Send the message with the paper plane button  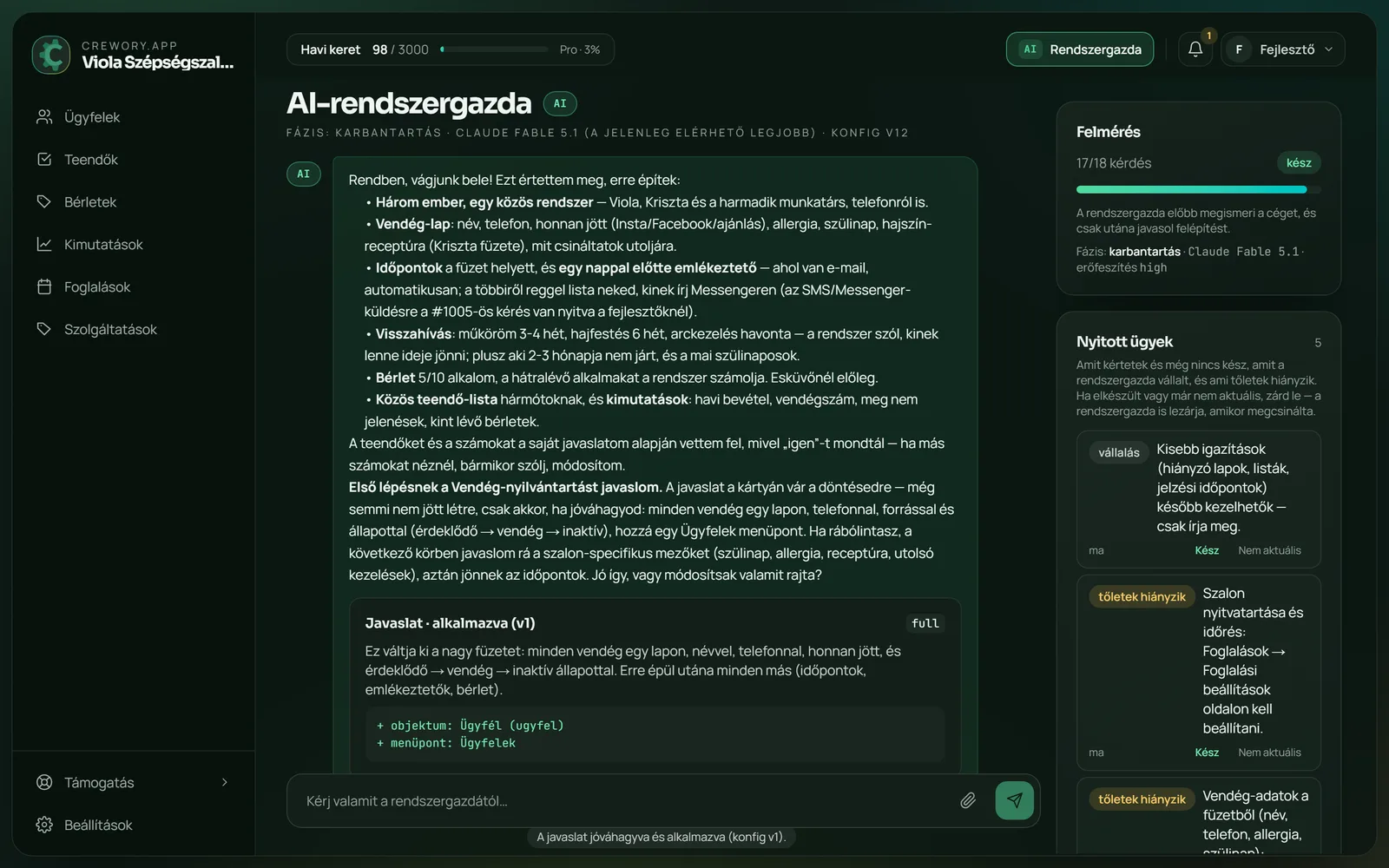pyautogui.click(x=1014, y=800)
